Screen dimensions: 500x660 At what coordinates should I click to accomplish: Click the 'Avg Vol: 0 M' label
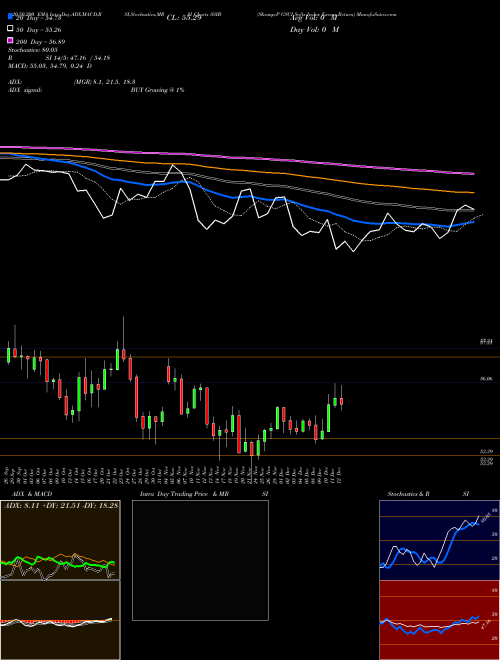(314, 18)
